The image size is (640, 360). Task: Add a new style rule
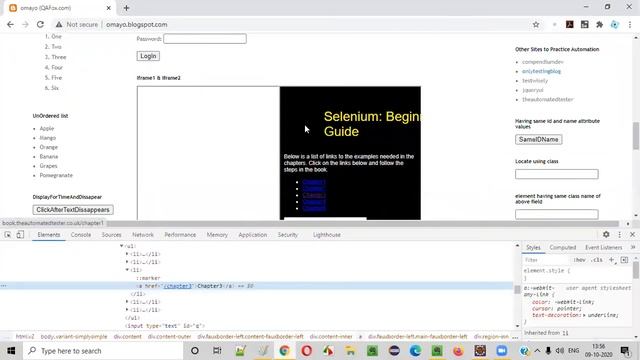611,260
